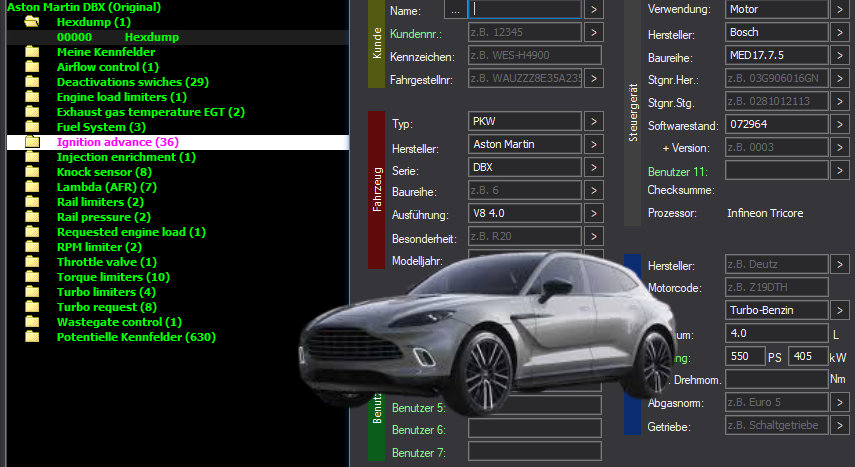Click the Benutzer 11 green label

(677, 171)
